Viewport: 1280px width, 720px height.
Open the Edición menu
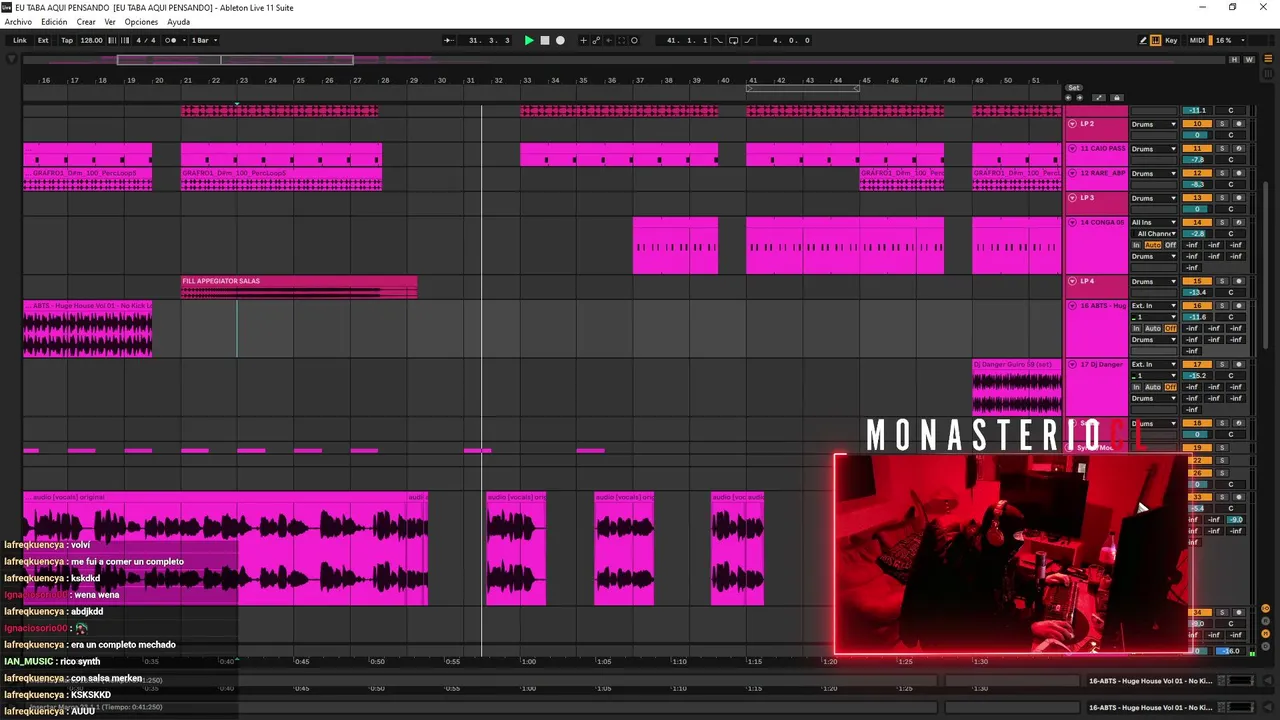54,22
